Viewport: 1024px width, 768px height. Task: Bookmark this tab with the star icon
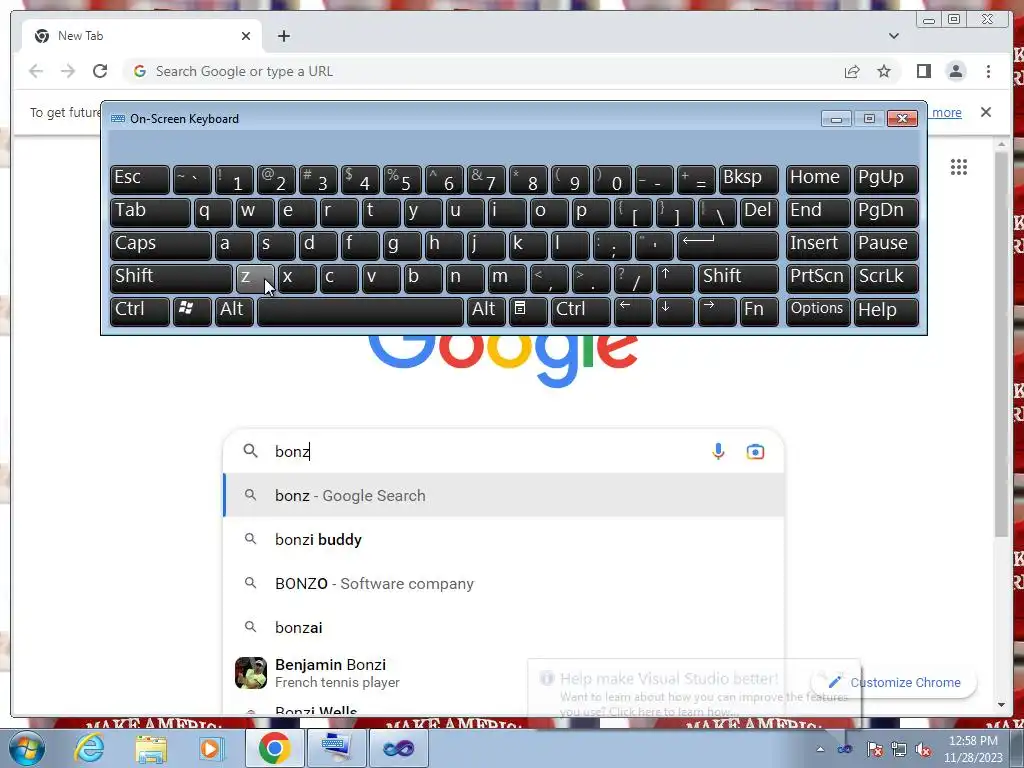(884, 71)
